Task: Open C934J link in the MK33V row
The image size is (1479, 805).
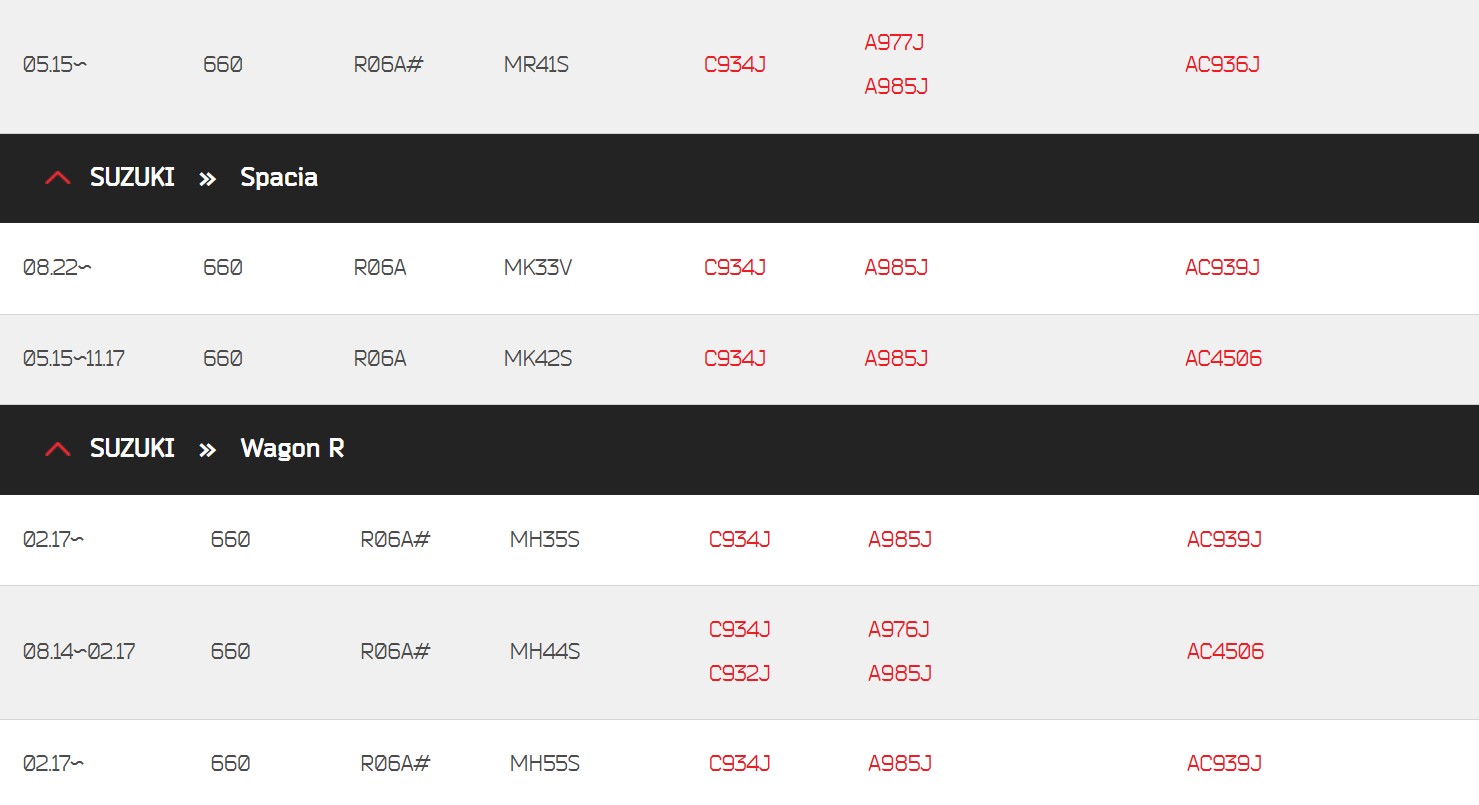Action: 735,268
